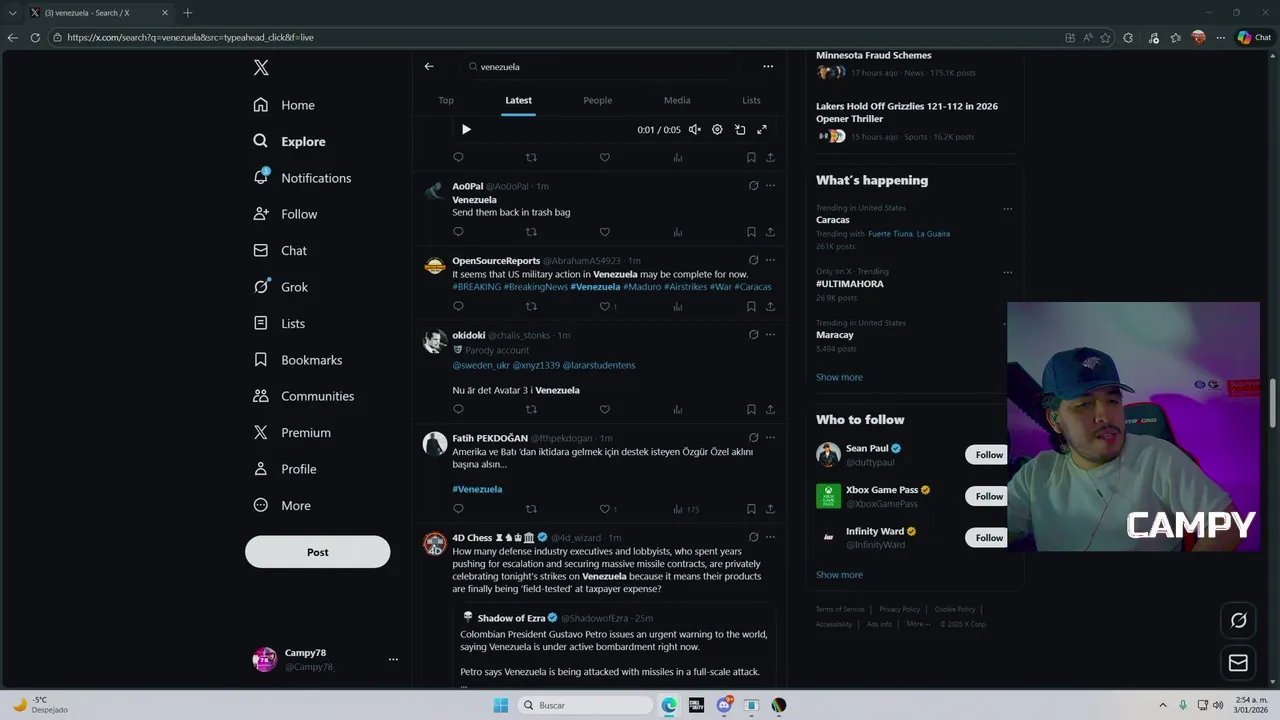Open the Profile page

[285, 469]
